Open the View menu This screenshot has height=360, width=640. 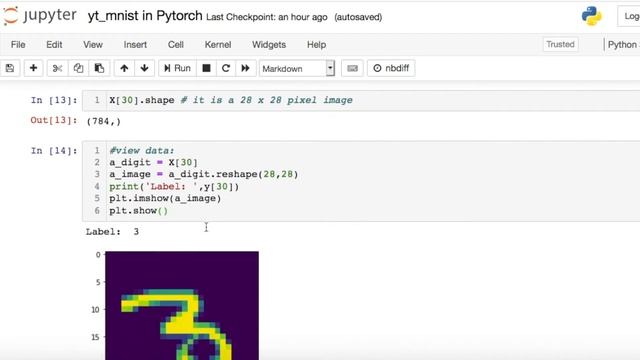tap(93, 44)
